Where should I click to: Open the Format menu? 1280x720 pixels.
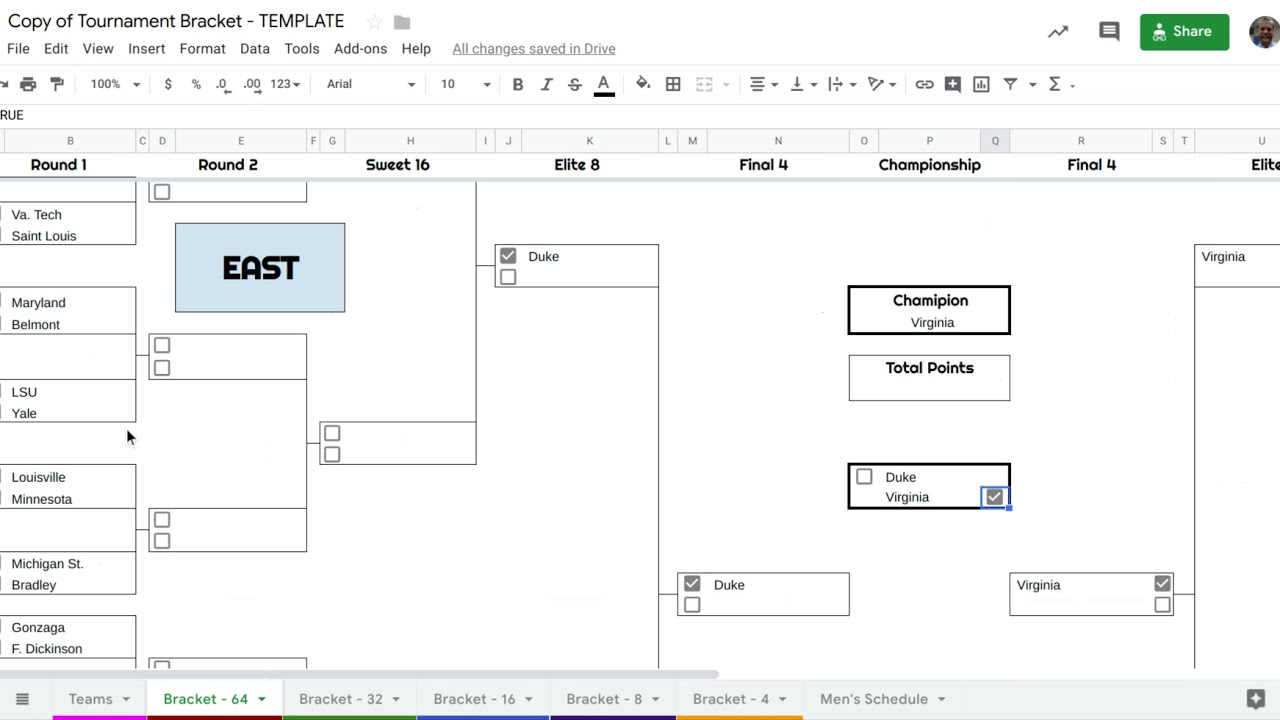pos(202,48)
